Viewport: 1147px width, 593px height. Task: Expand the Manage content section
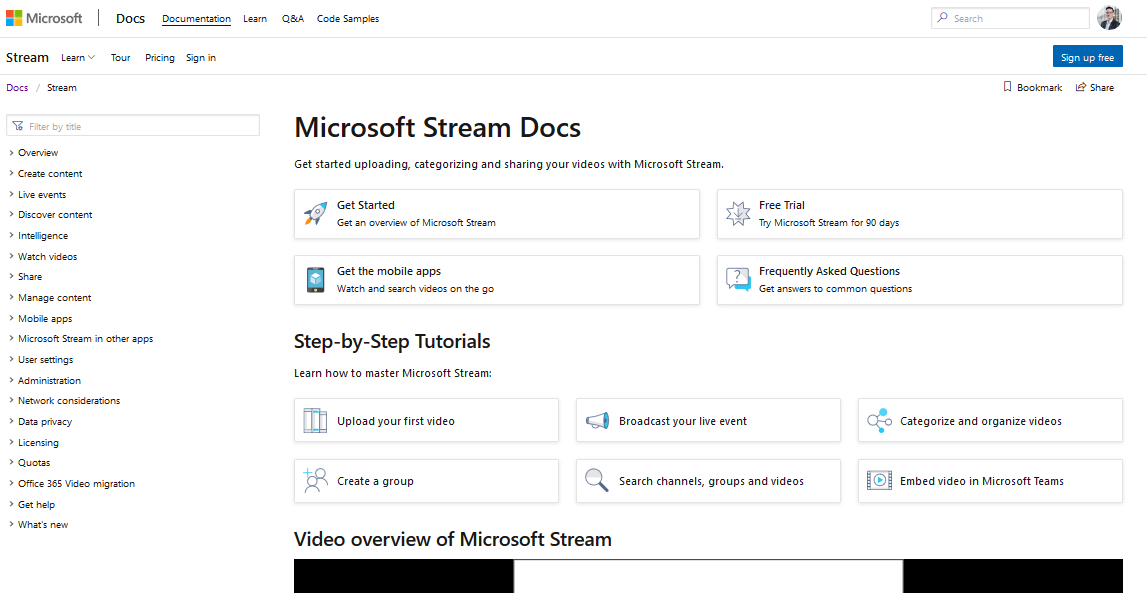(x=12, y=298)
